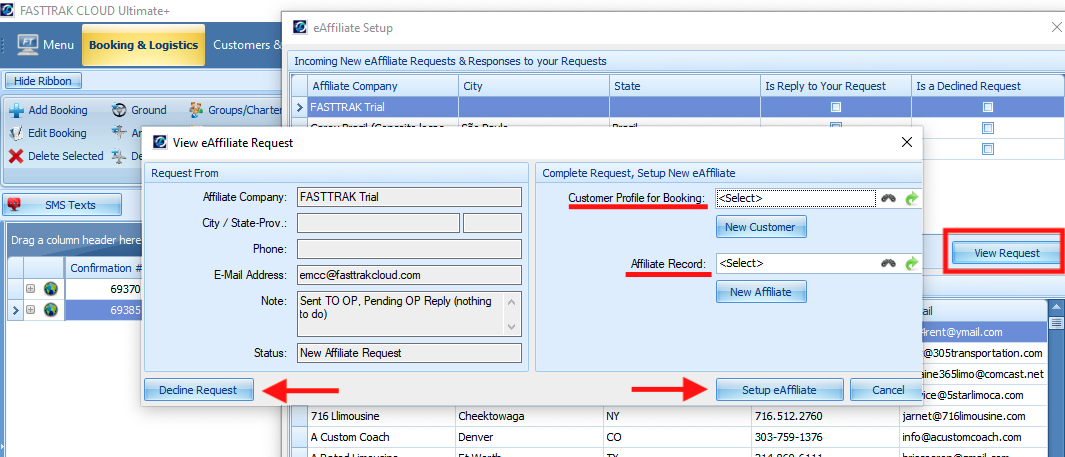The image size is (1065, 457).
Task: Expand booking row 69370 with plus box
Action: click(30, 289)
